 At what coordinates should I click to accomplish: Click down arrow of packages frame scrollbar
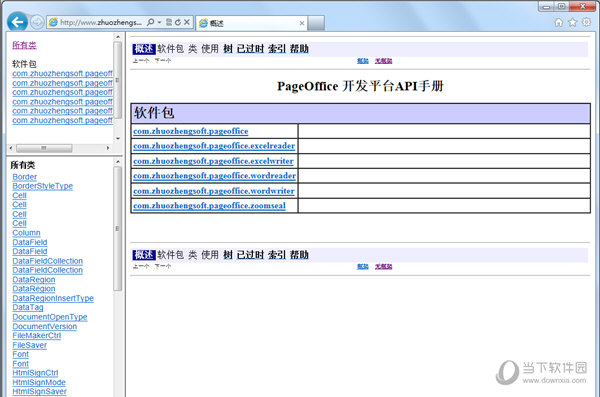click(x=118, y=138)
